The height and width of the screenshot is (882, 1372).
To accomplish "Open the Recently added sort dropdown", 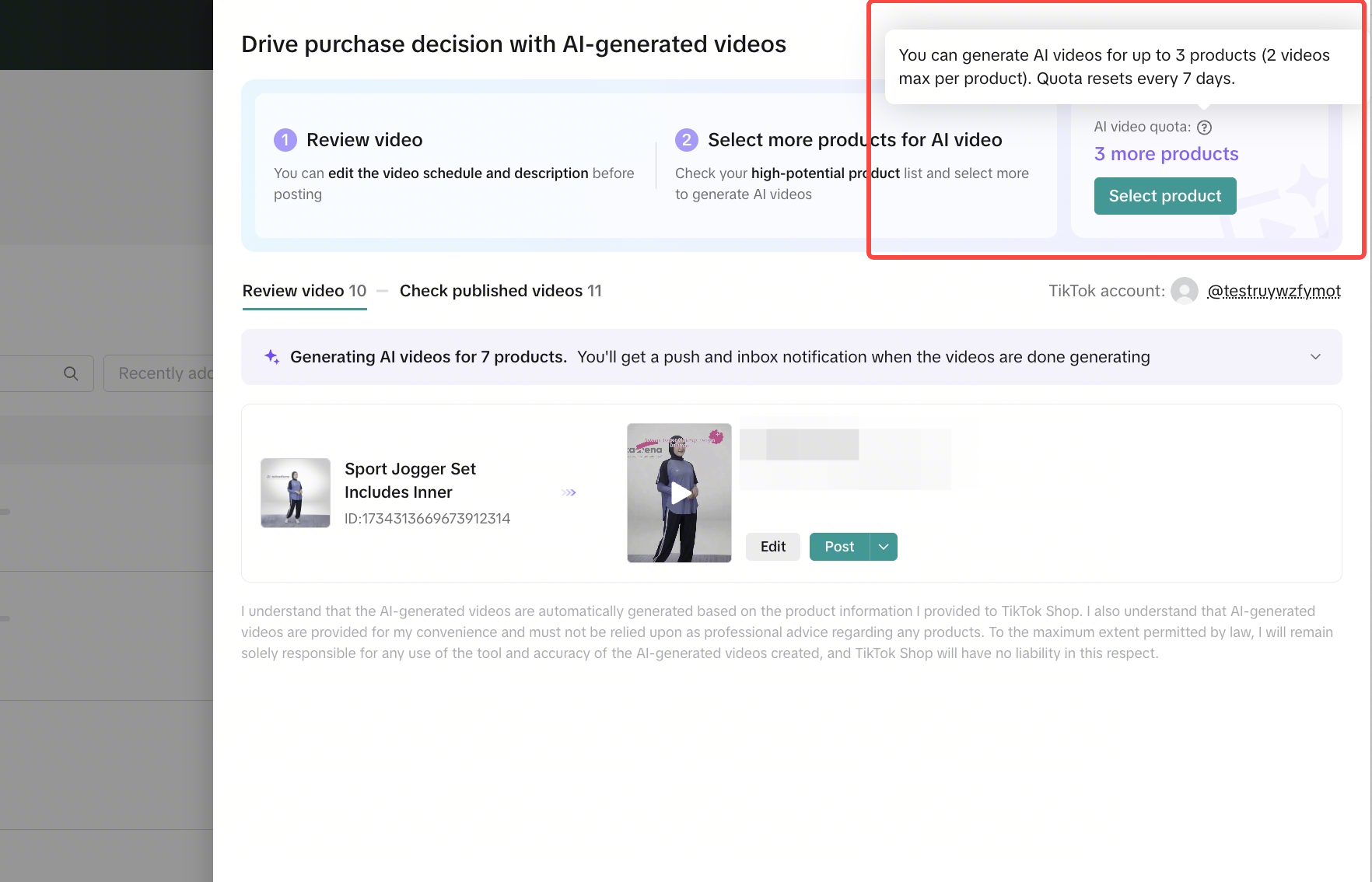I will tap(159, 373).
